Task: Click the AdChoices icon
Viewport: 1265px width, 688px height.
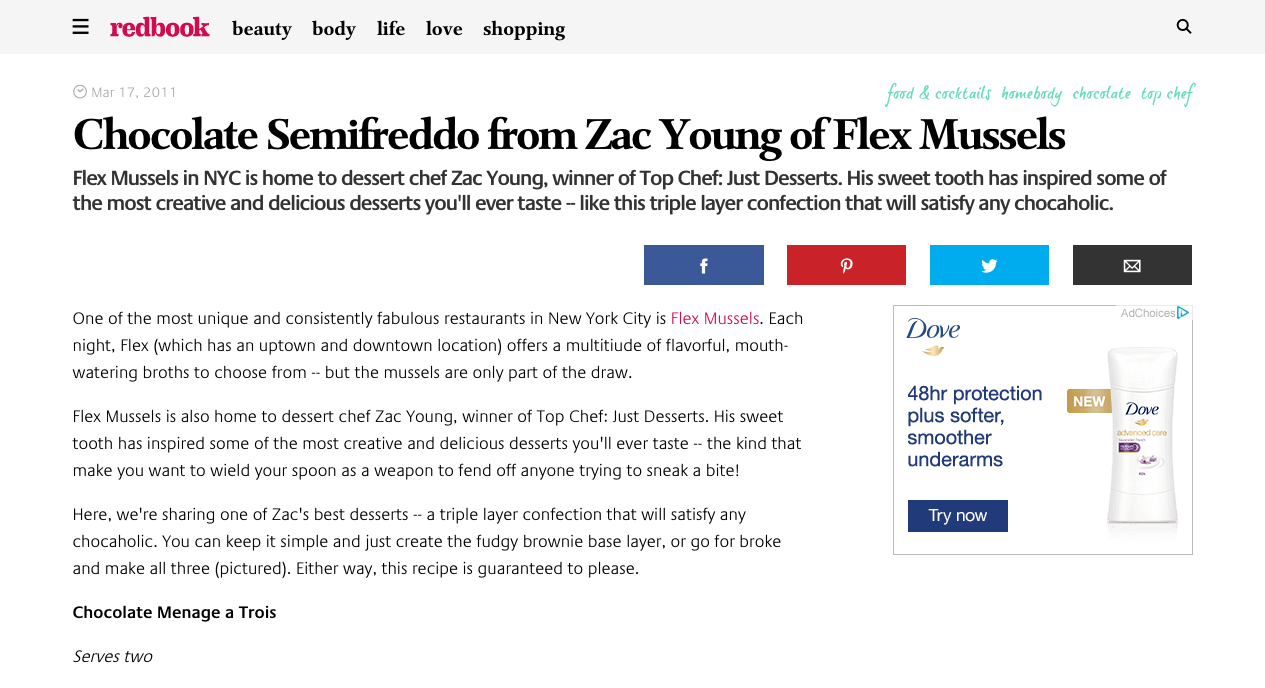Action: [1183, 313]
